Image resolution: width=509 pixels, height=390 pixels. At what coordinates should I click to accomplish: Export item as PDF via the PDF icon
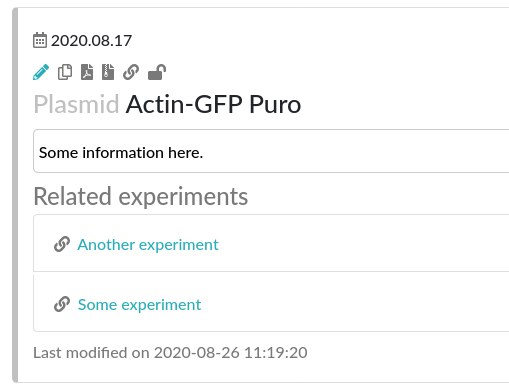[87, 72]
